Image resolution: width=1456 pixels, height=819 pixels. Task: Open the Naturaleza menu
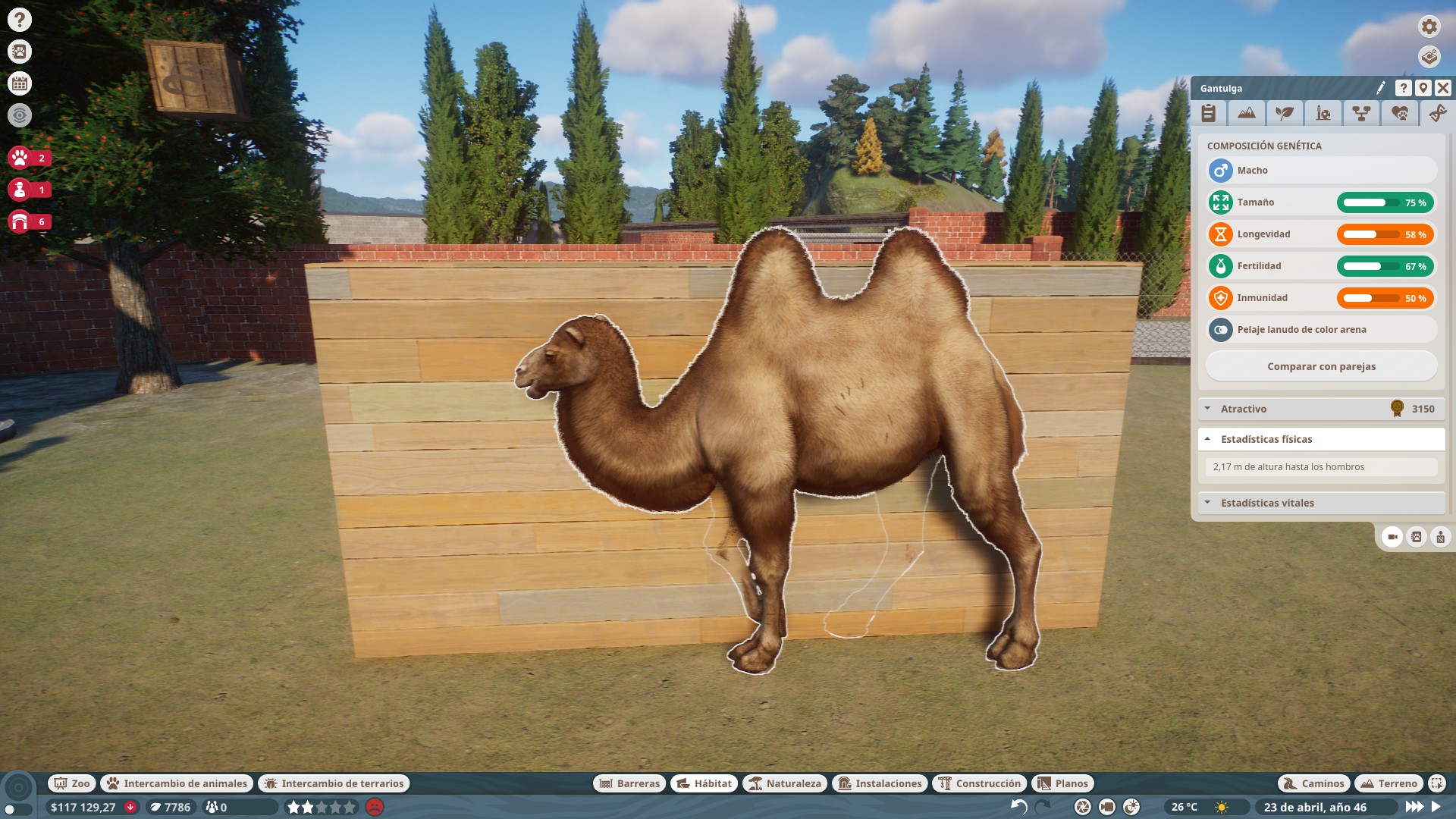tap(785, 783)
